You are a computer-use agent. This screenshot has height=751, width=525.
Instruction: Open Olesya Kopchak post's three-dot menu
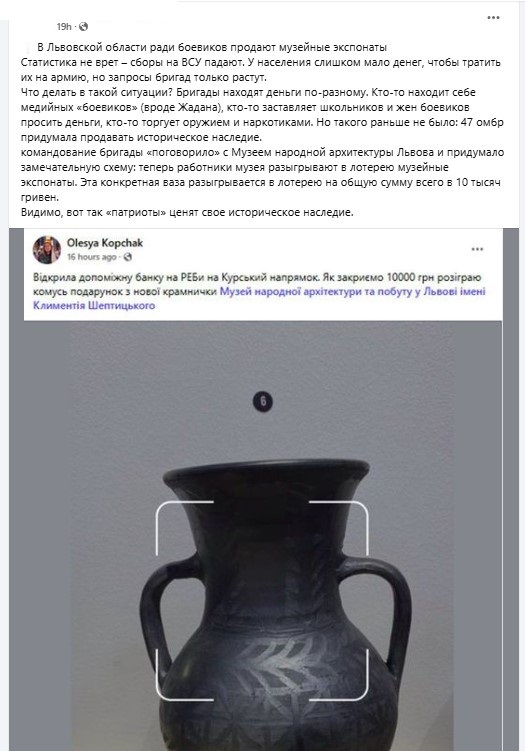(477, 249)
